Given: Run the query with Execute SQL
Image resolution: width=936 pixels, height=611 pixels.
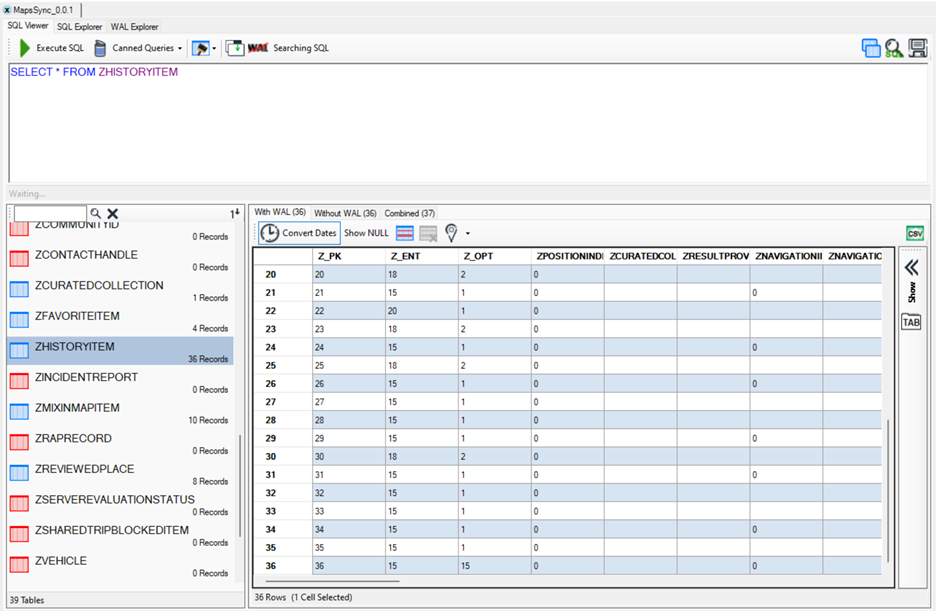Looking at the screenshot, I should (x=52, y=48).
